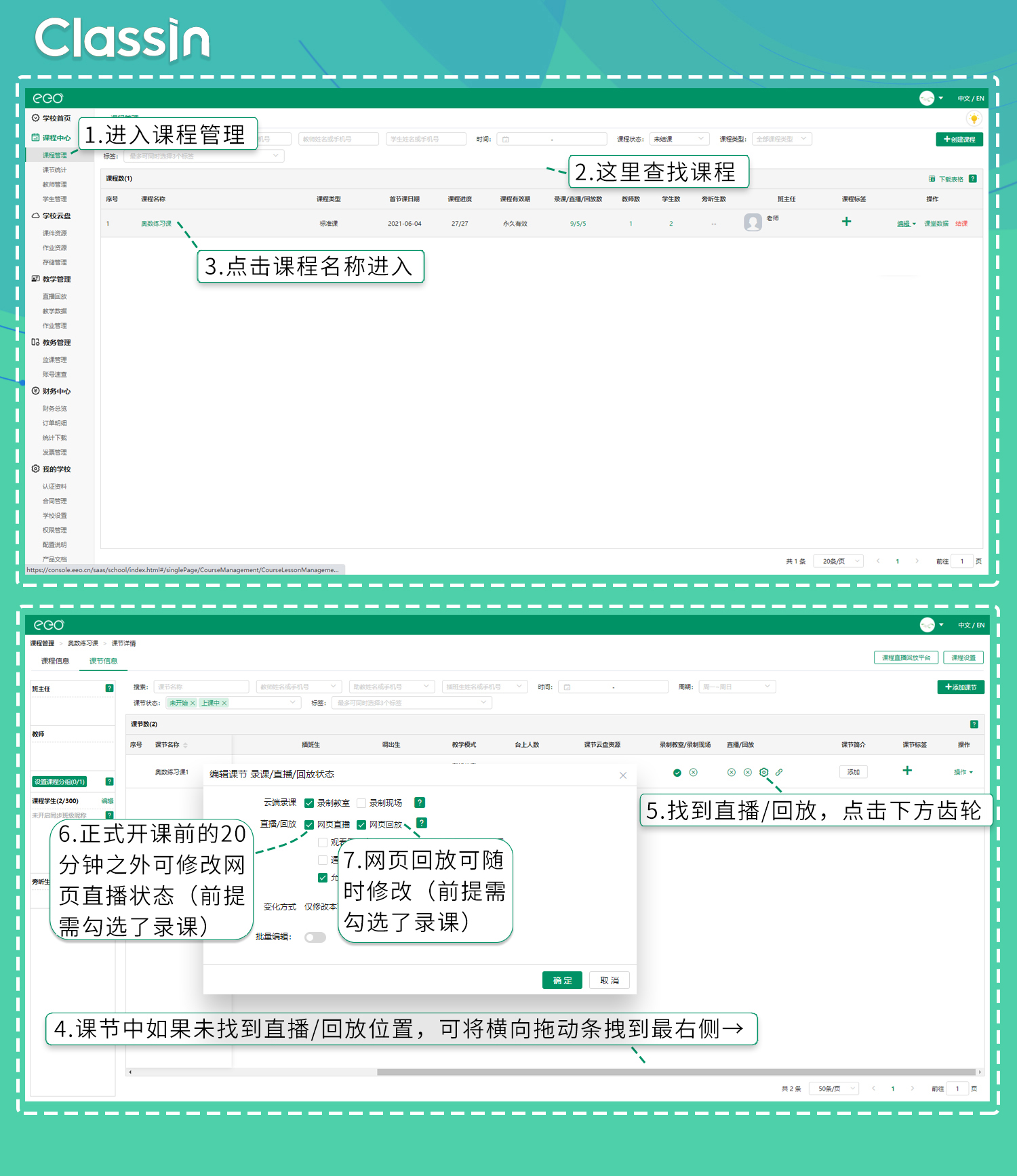
Task: Open the 课程类型 dropdown
Action: [x=782, y=139]
